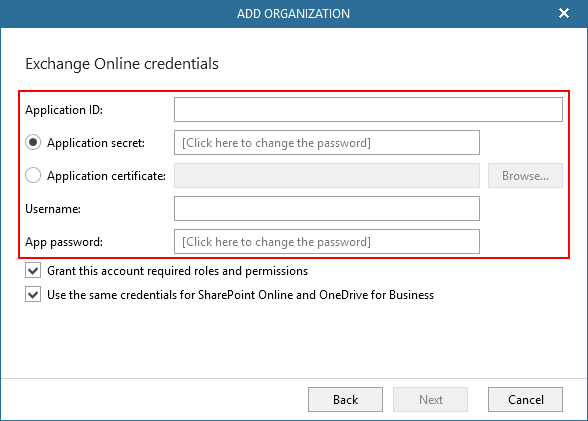This screenshot has height=421, width=588.
Task: Uncheck Grant this account required roles checkbox
Action: 33,270
